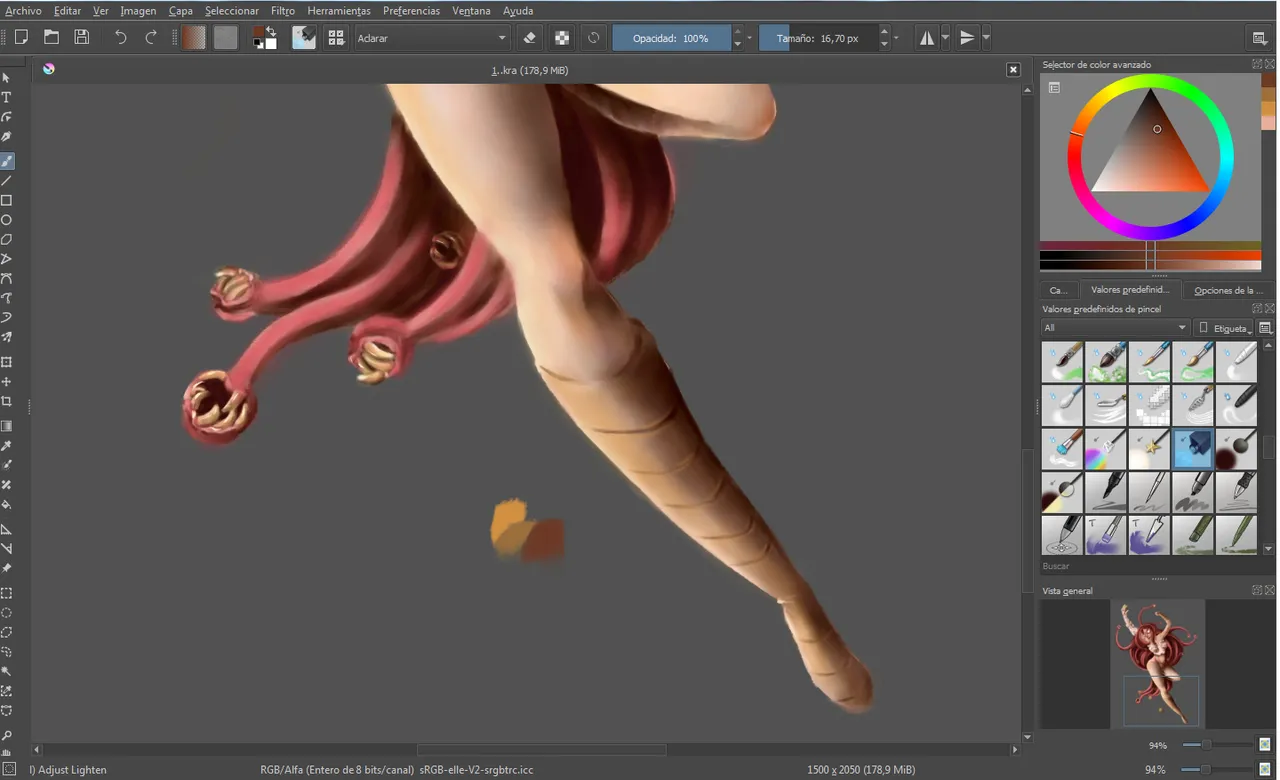This screenshot has width=1280, height=780.
Task: Open the Capa menu
Action: 180,11
